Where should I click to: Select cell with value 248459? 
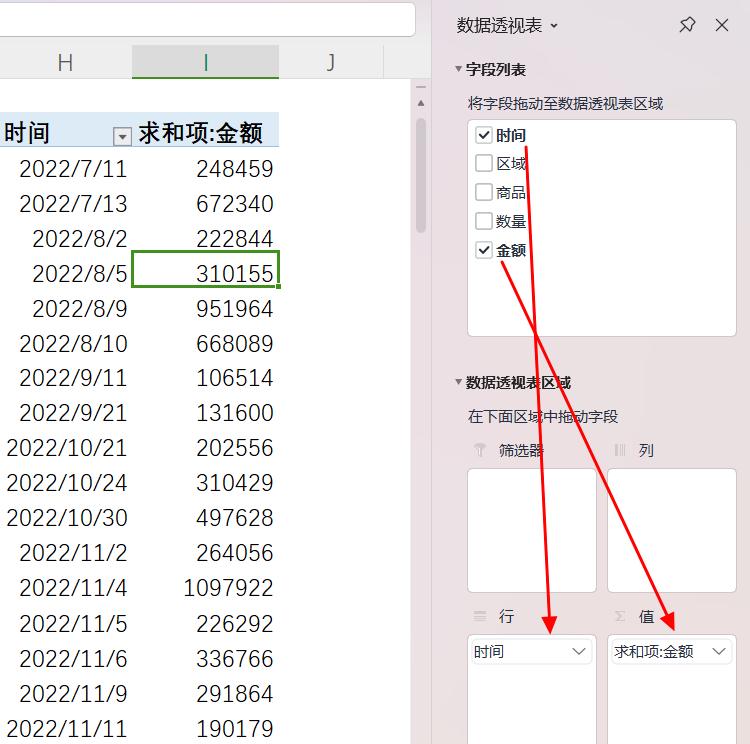[205, 169]
